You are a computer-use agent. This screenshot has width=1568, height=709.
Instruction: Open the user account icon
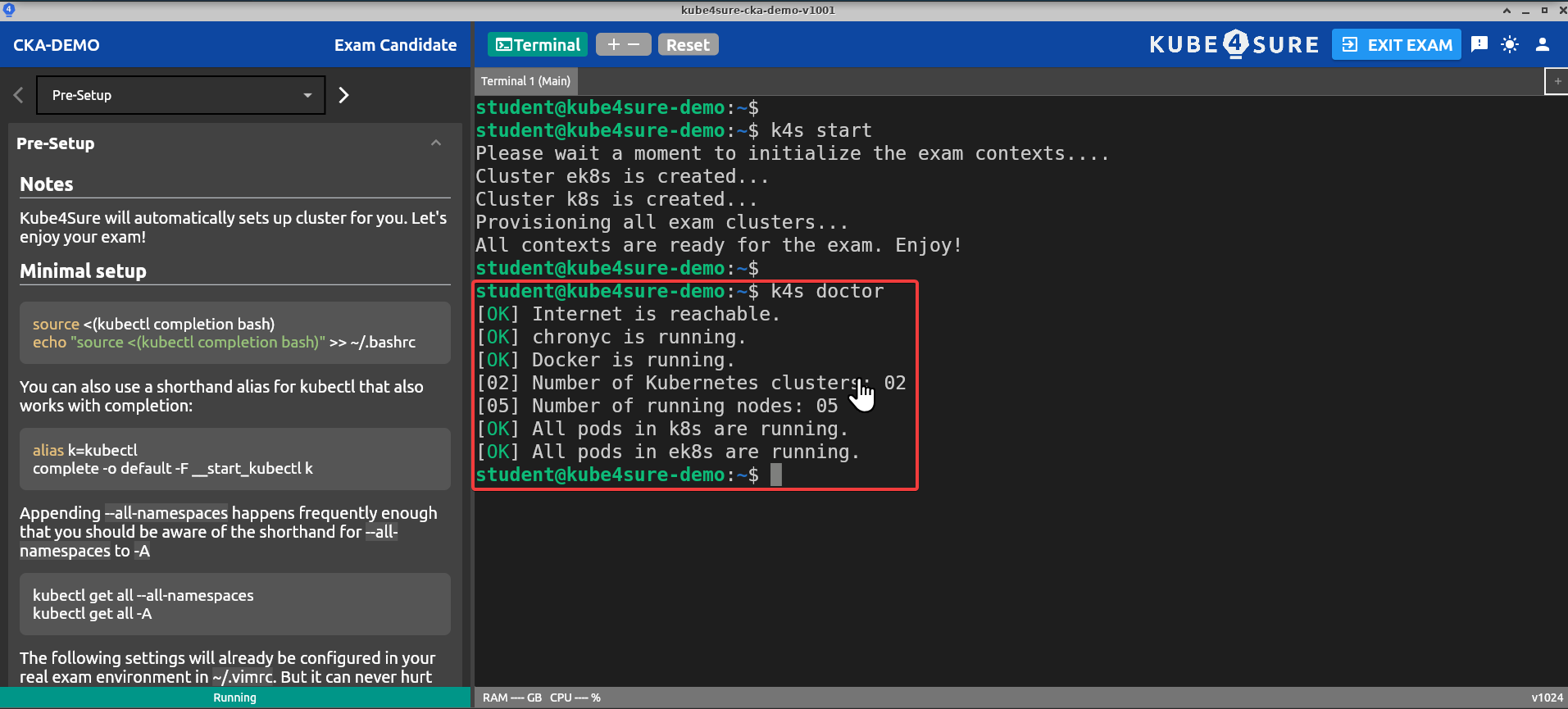click(x=1543, y=44)
